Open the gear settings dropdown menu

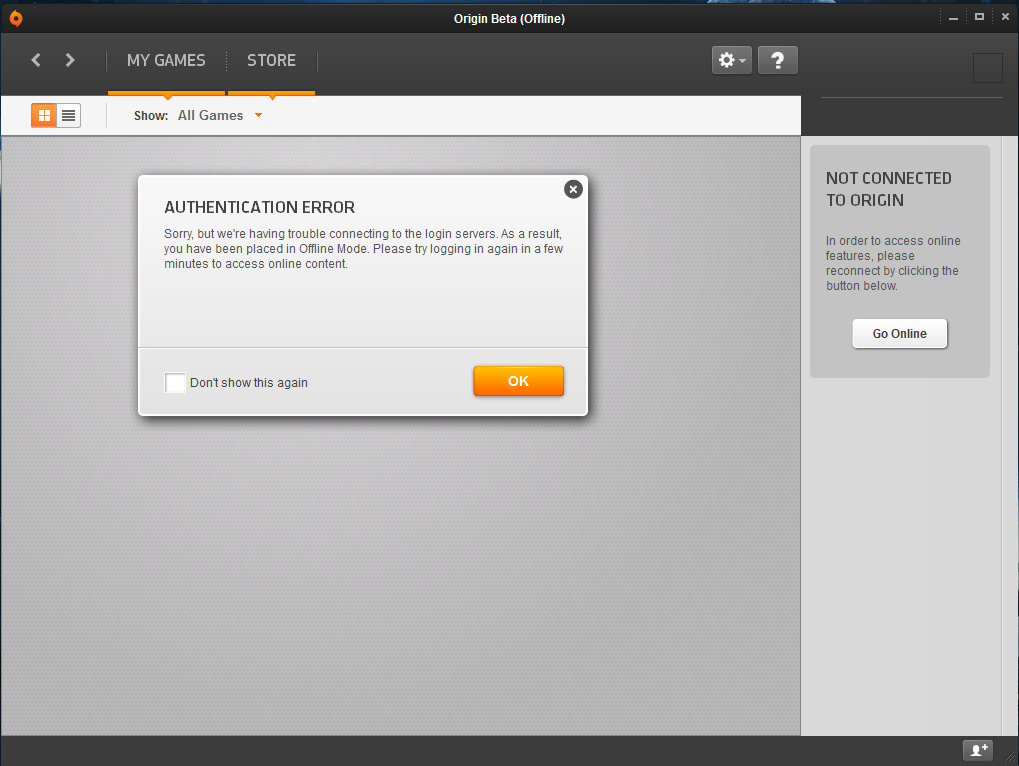click(x=731, y=60)
